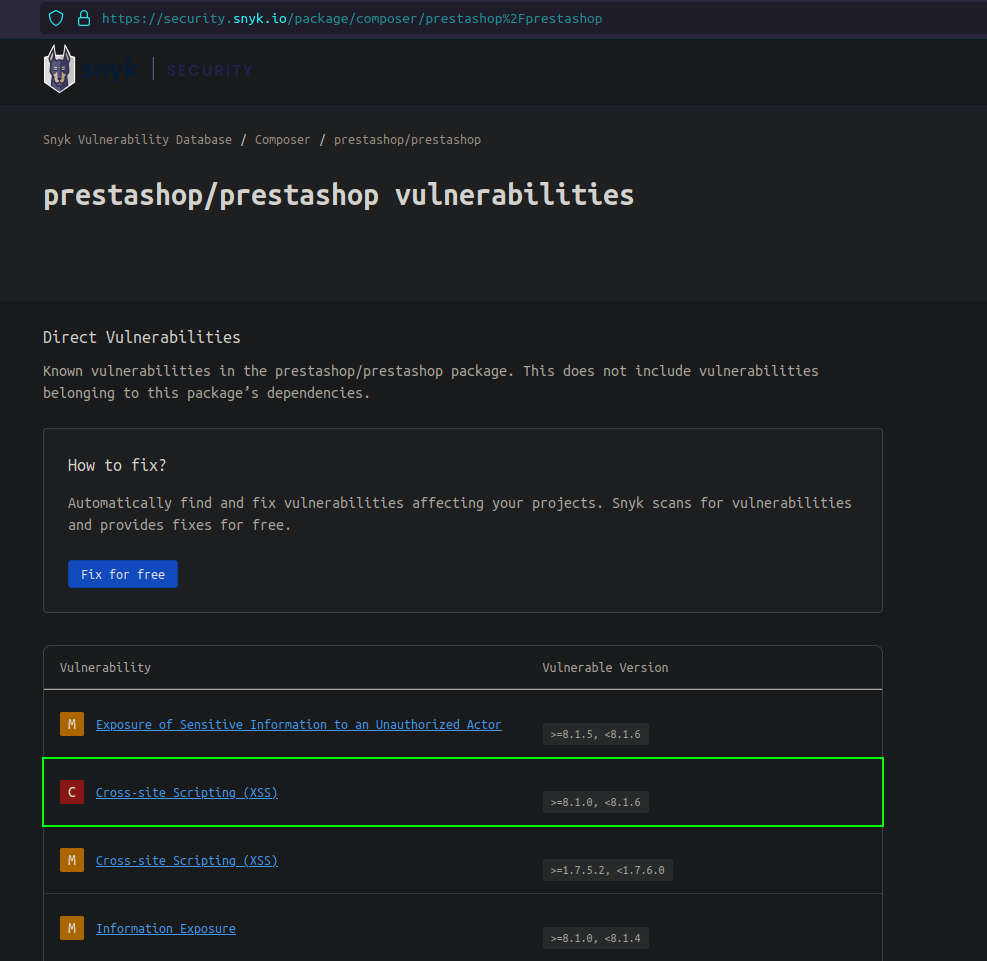Open Exposure of Sensitive Information to an Unauthorized Actor
Image resolution: width=987 pixels, height=961 pixels.
point(298,724)
